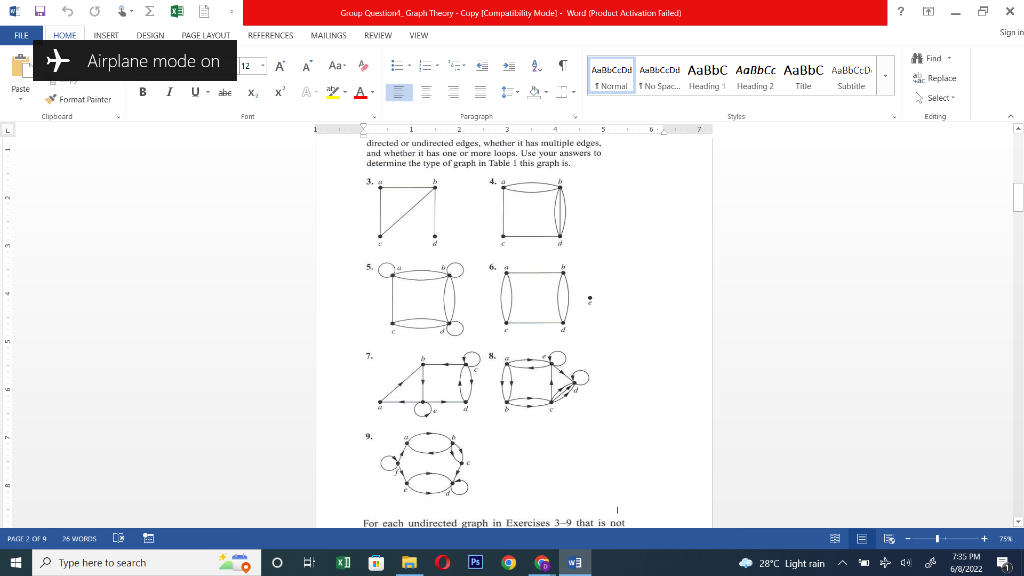The width and height of the screenshot is (1024, 576).
Task: Click the Format Painter button
Action: tap(78, 99)
